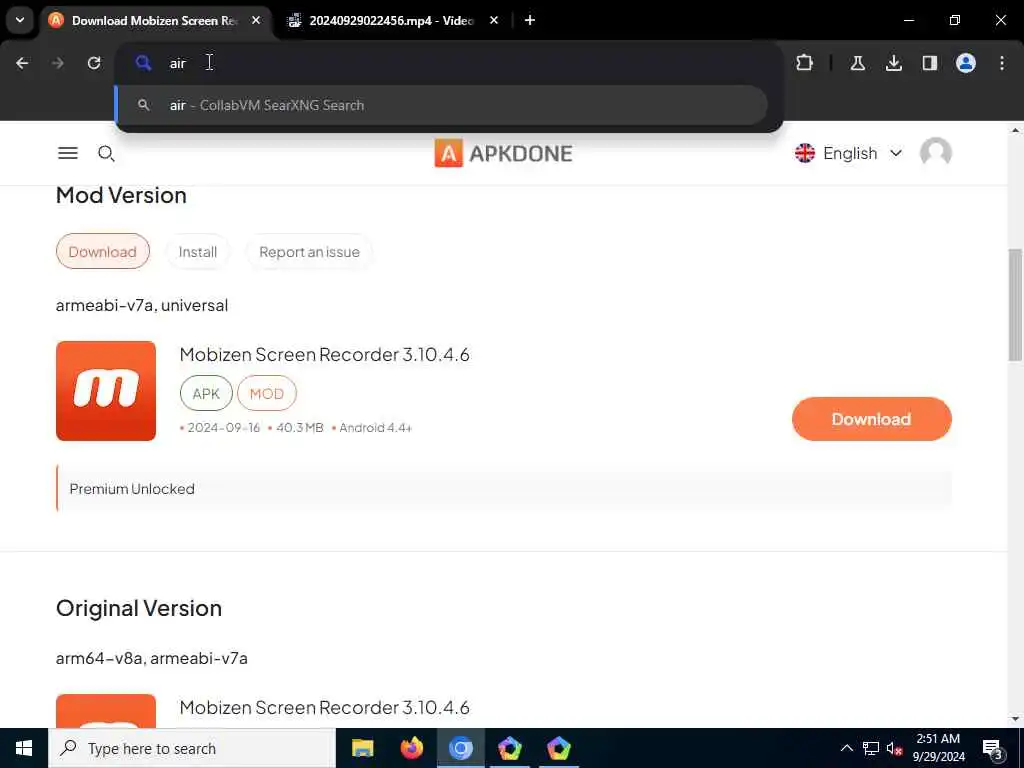Open the network status tray icon
Screen dimensions: 1024x768
(871, 748)
